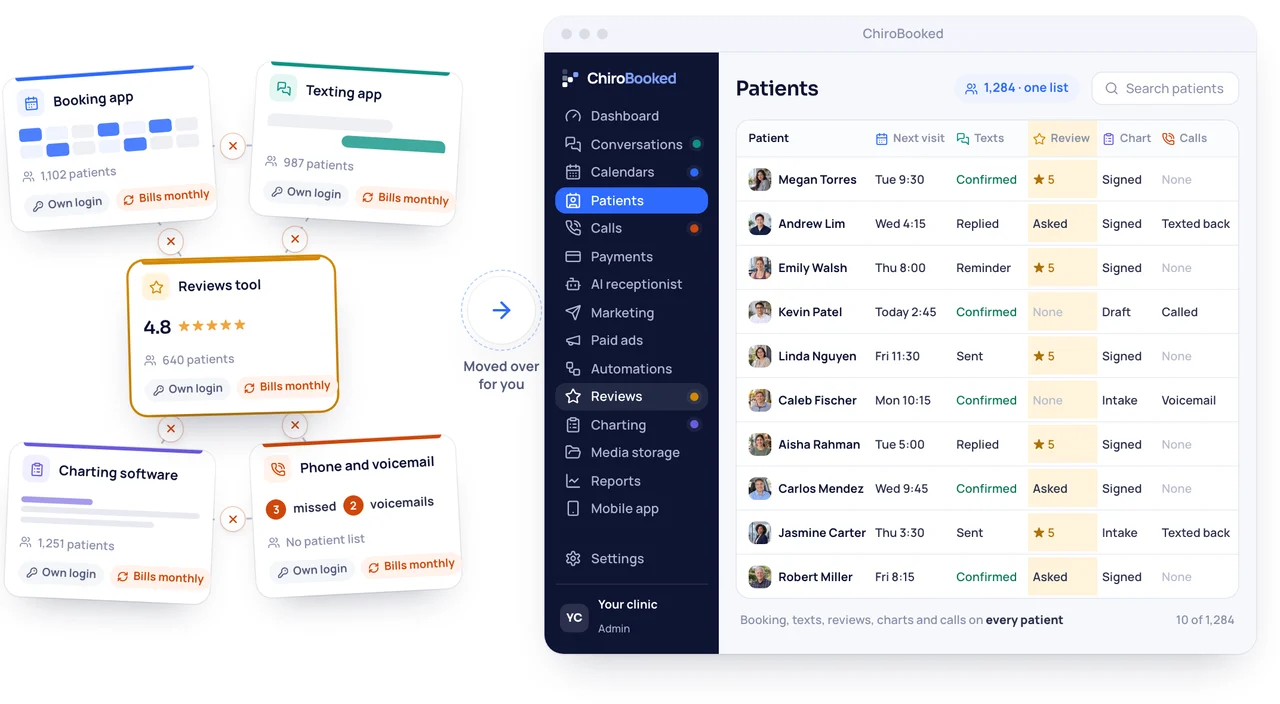Click the blue arrow Moved over button
Screen dimensions: 1280x704
501,310
